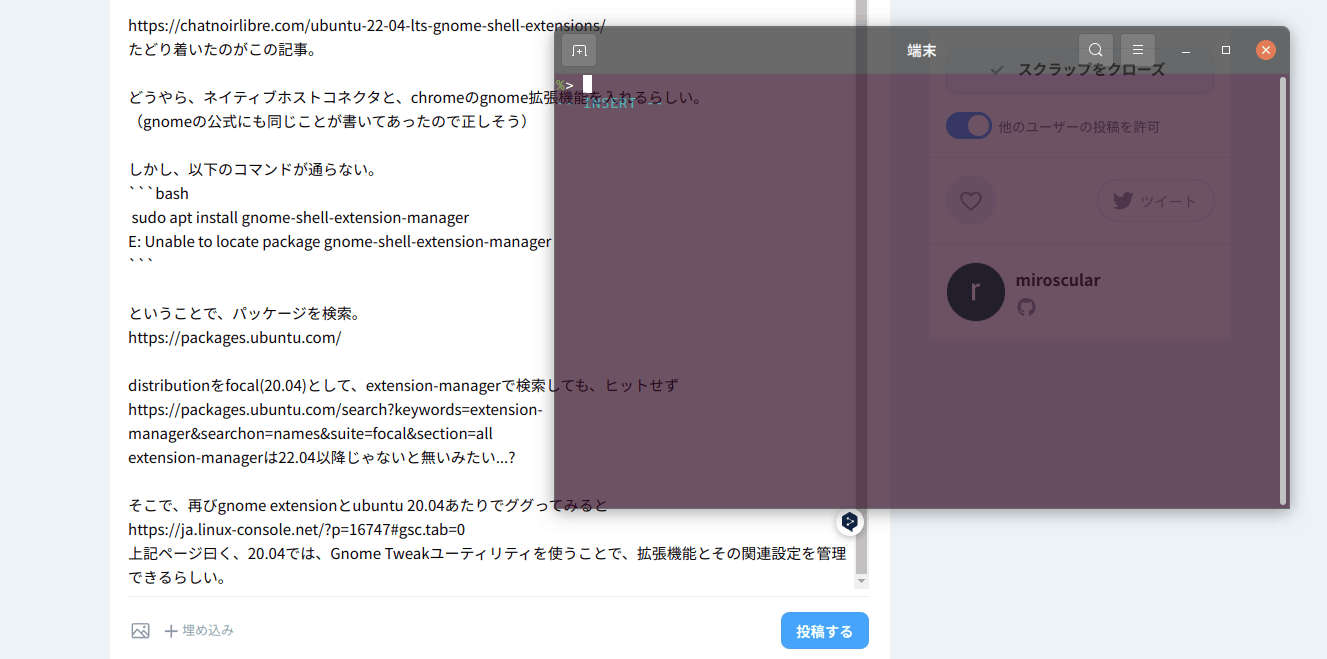The height and width of the screenshot is (659, 1327).
Task: Click 'E: Unable to locate package' line
Action: [340, 241]
